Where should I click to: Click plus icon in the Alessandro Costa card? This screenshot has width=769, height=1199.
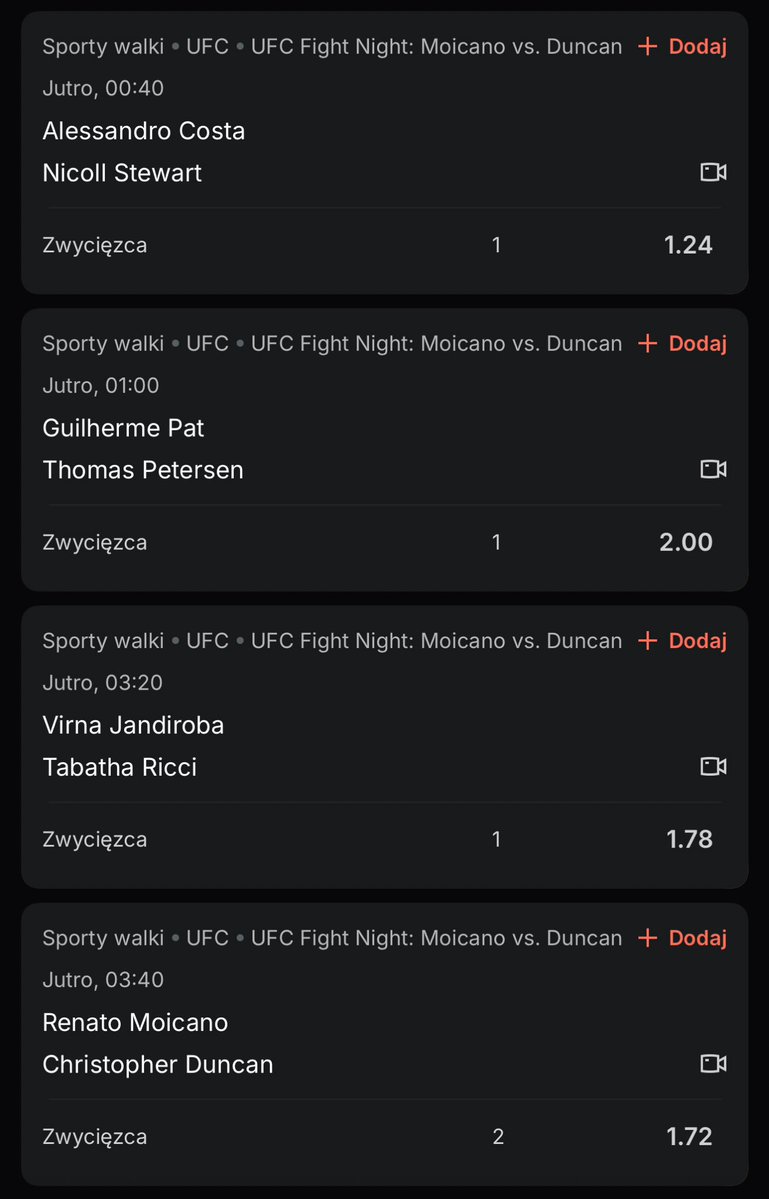click(647, 47)
